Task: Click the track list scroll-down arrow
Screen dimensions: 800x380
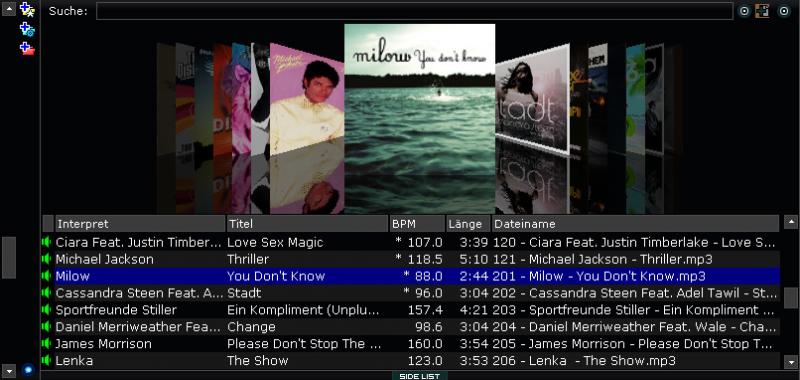Action: point(791,362)
